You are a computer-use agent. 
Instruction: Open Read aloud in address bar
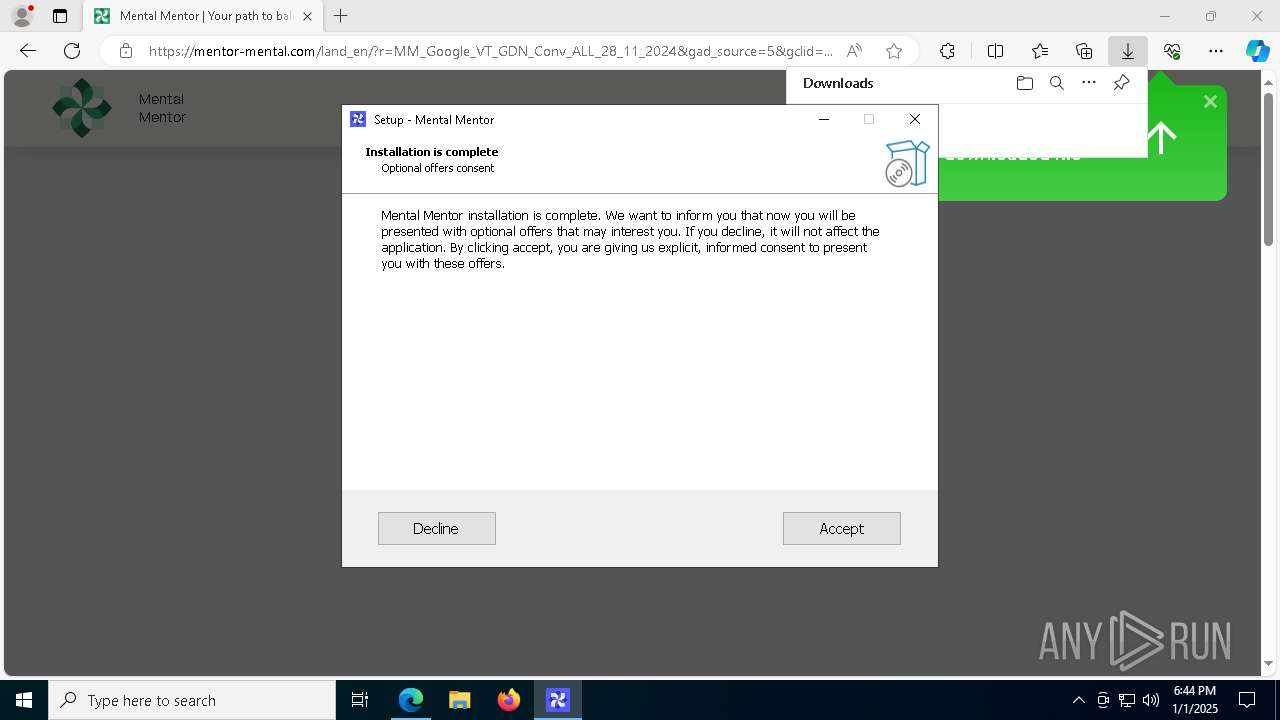click(854, 51)
